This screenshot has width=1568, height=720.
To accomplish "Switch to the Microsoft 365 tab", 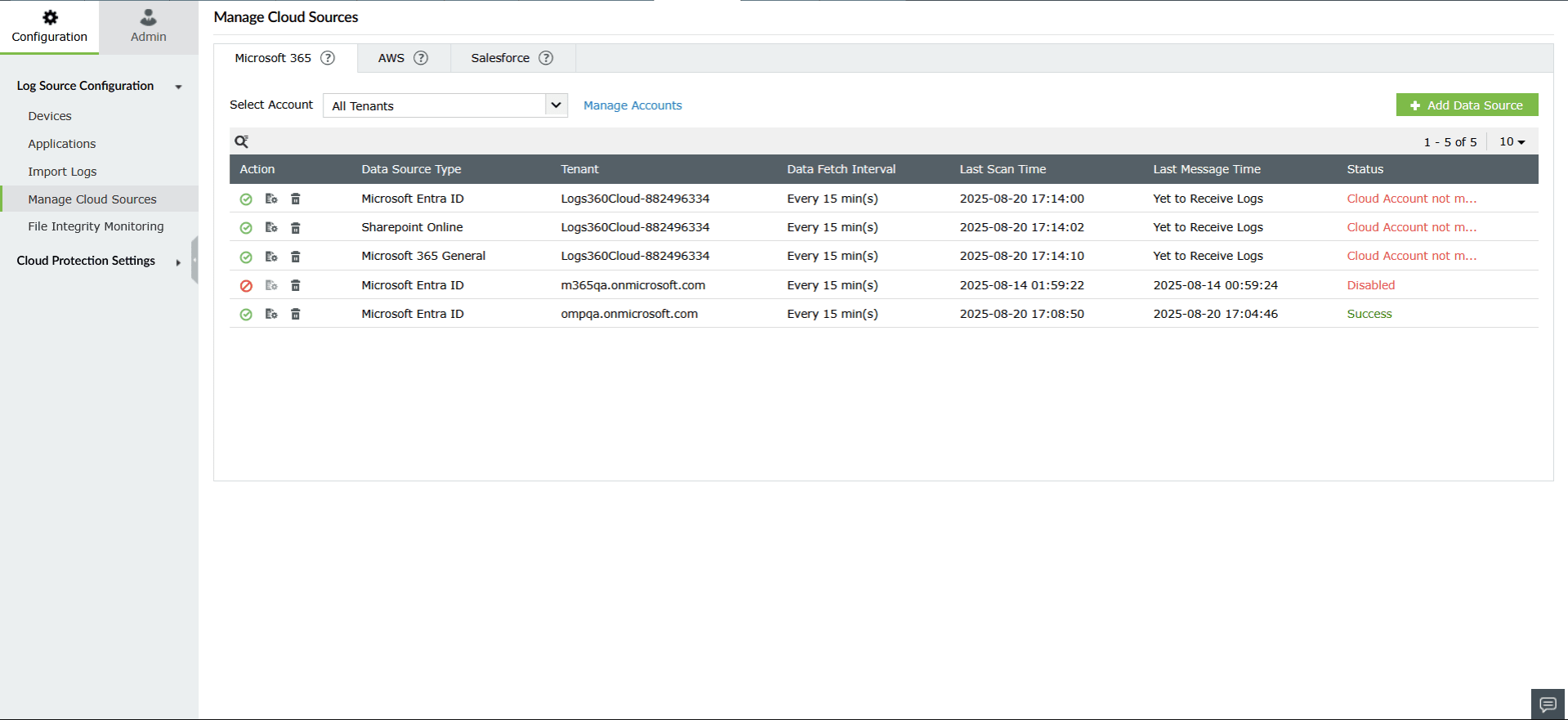I will coord(284,58).
